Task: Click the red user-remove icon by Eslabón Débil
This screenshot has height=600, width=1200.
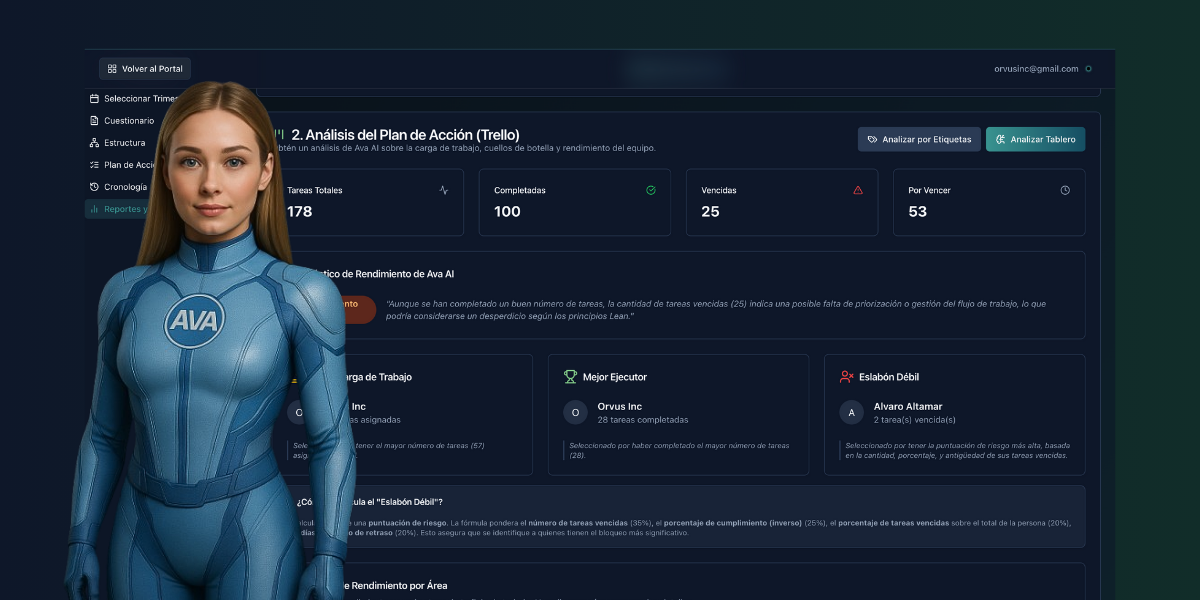Action: pyautogui.click(x=846, y=377)
